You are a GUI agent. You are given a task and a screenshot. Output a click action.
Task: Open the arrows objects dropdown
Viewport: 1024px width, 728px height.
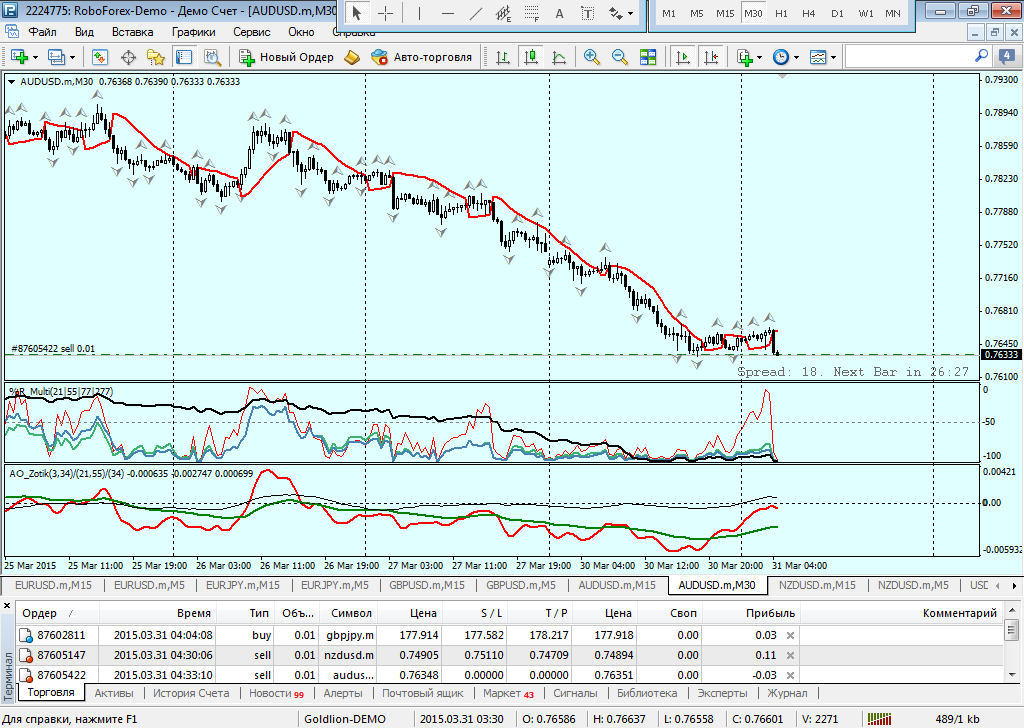(630, 13)
